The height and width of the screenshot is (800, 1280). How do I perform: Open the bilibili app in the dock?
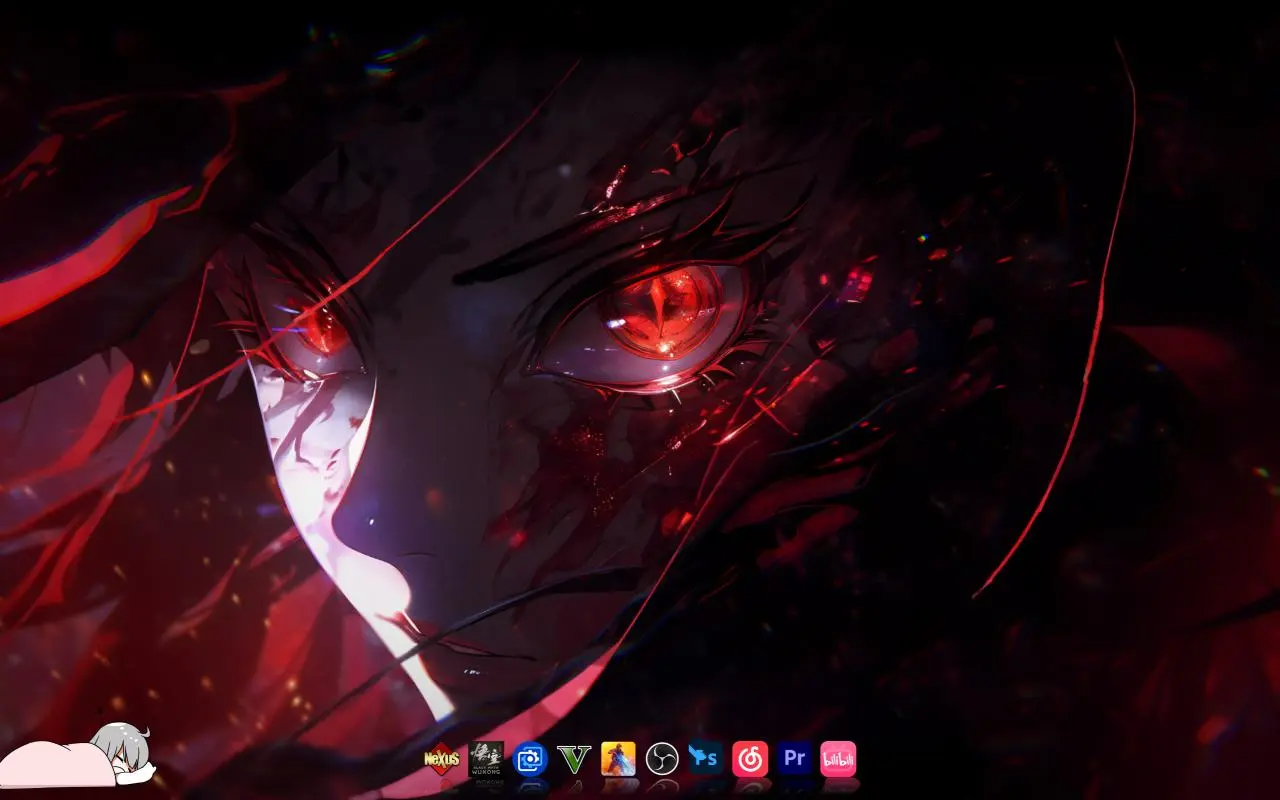tap(838, 759)
